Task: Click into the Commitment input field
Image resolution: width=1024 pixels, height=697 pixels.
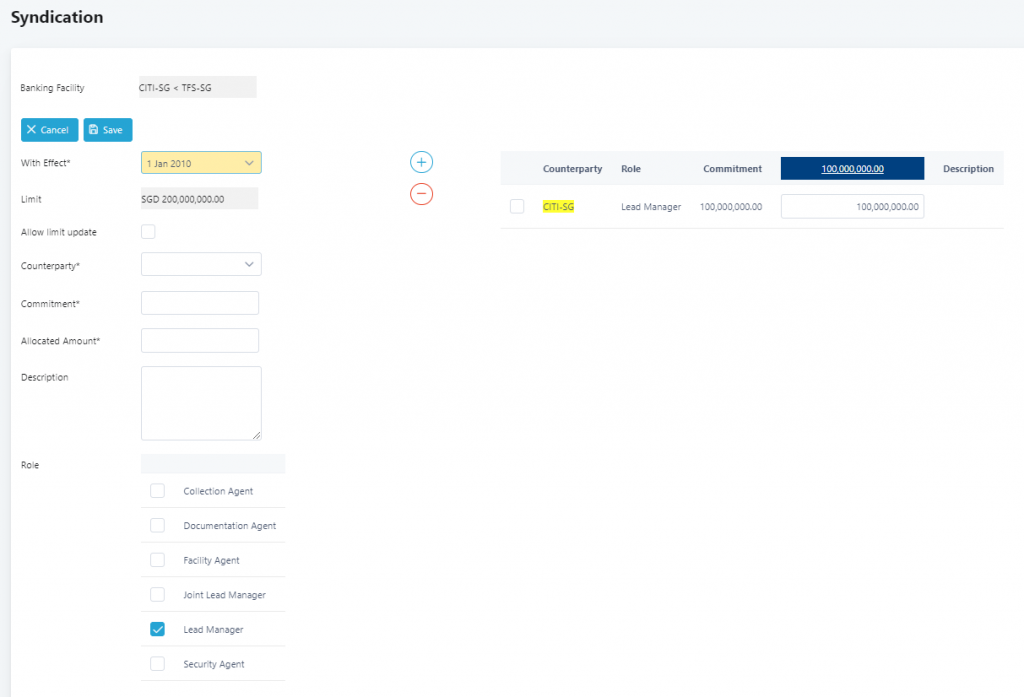Action: click(x=200, y=302)
